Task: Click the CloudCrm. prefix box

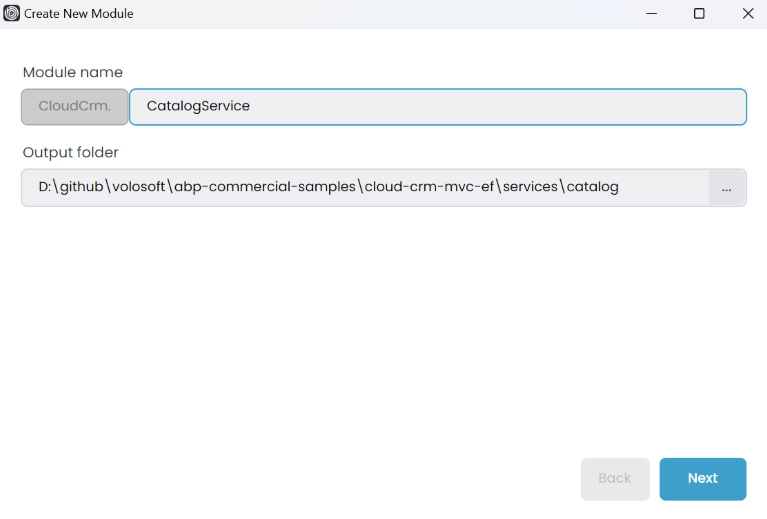Action: [75, 106]
